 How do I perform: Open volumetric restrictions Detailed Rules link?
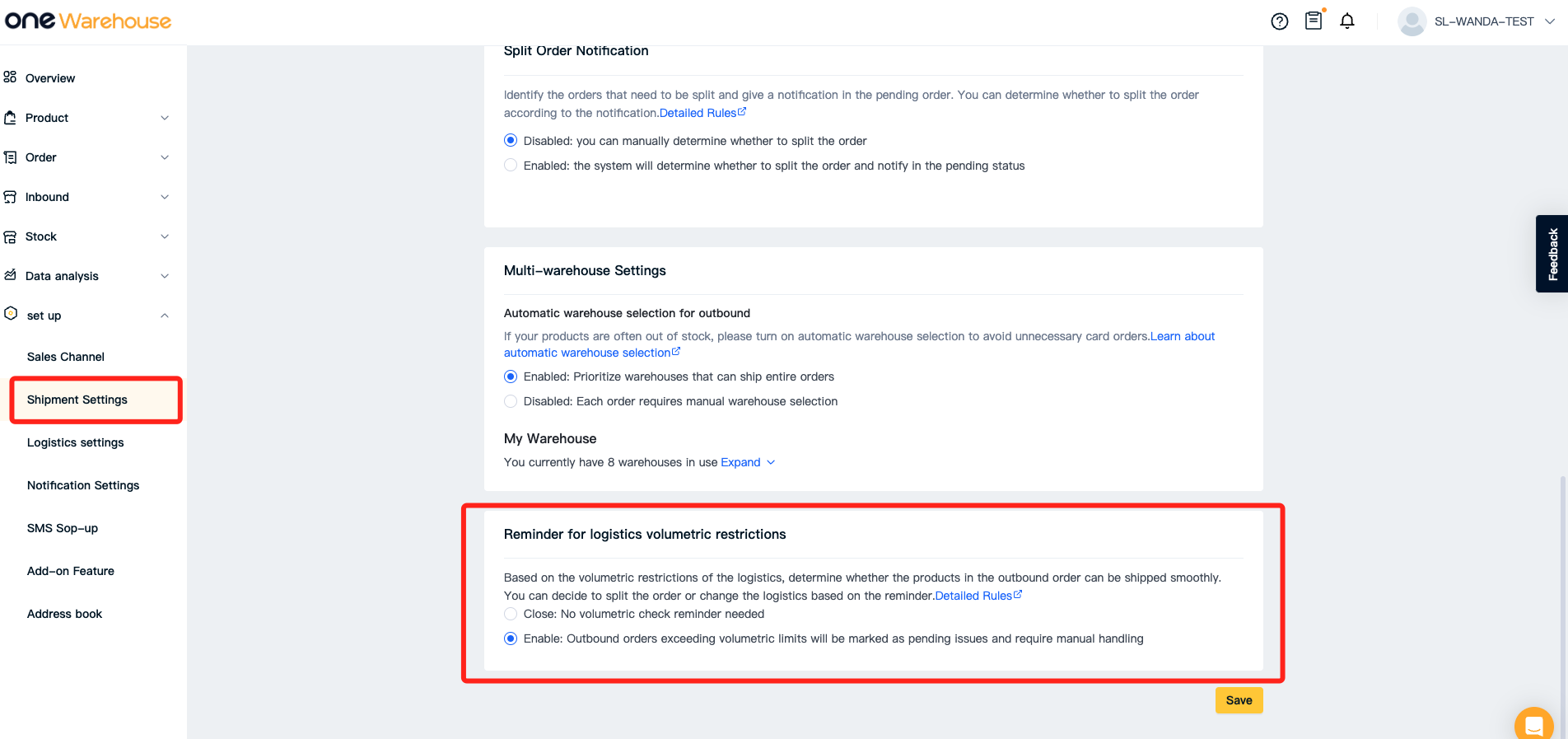tap(978, 596)
